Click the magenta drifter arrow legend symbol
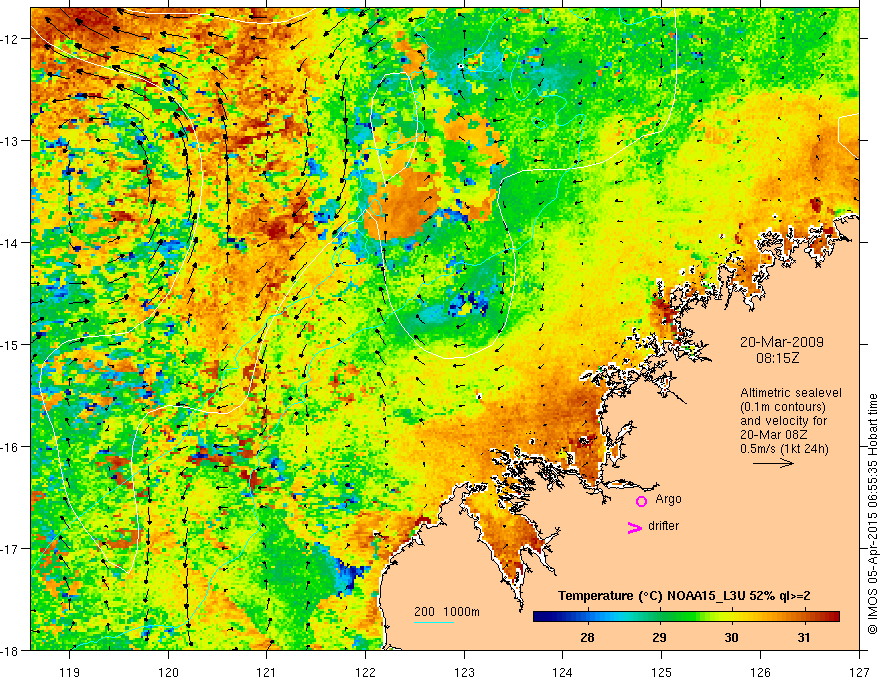Image resolution: width=880 pixels, height=680 pixels. click(635, 527)
